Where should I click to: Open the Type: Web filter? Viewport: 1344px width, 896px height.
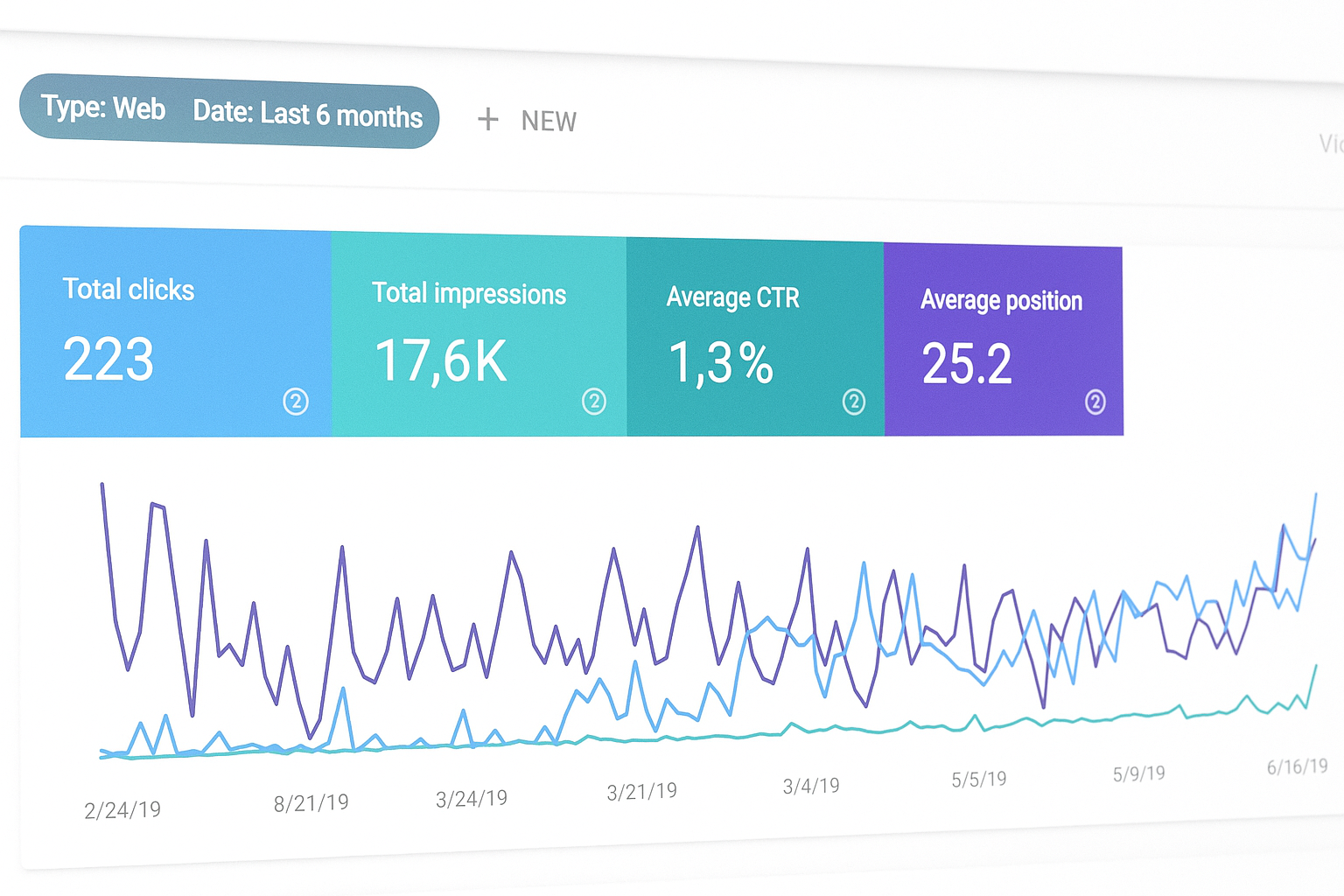103,108
